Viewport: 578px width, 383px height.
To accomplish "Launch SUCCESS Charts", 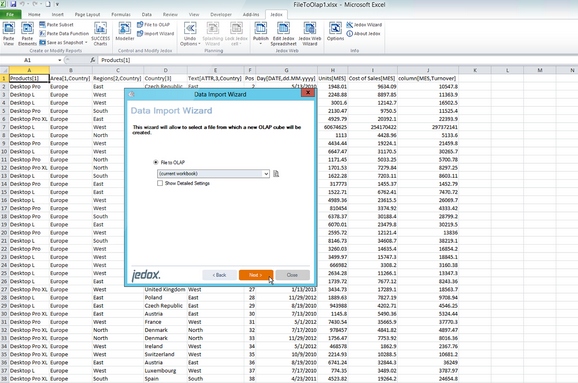I will point(100,34).
